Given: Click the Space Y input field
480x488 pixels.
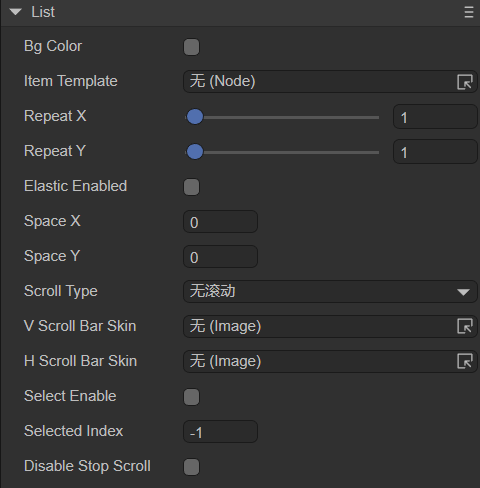Looking at the screenshot, I should tap(220, 257).
